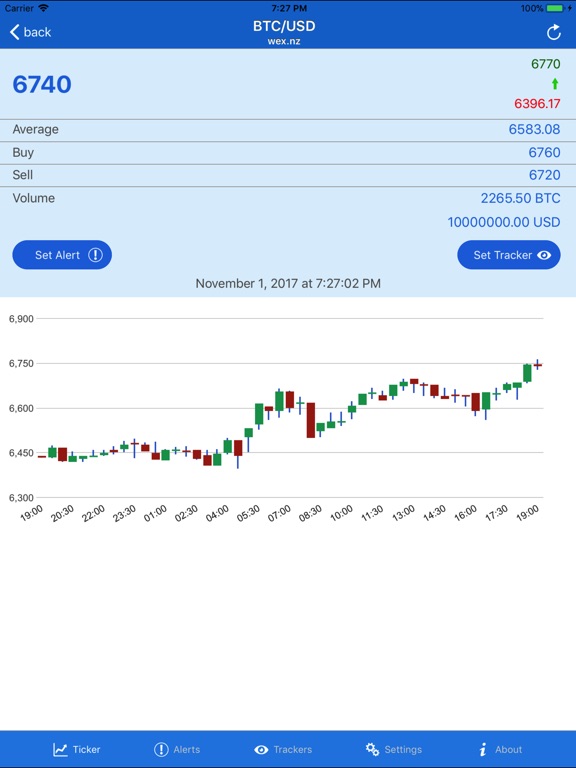Viewport: 576px width, 768px height.
Task: Tap the BTC/USD wex.nz title
Action: click(x=284, y=32)
